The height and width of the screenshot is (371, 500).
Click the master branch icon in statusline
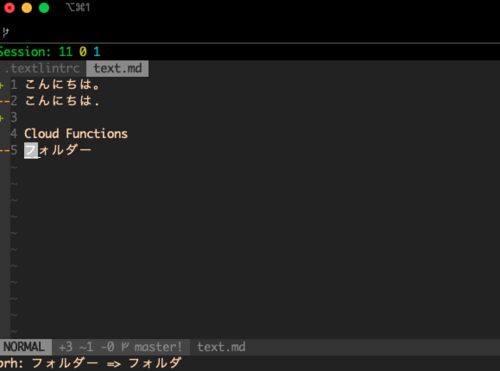click(125, 347)
